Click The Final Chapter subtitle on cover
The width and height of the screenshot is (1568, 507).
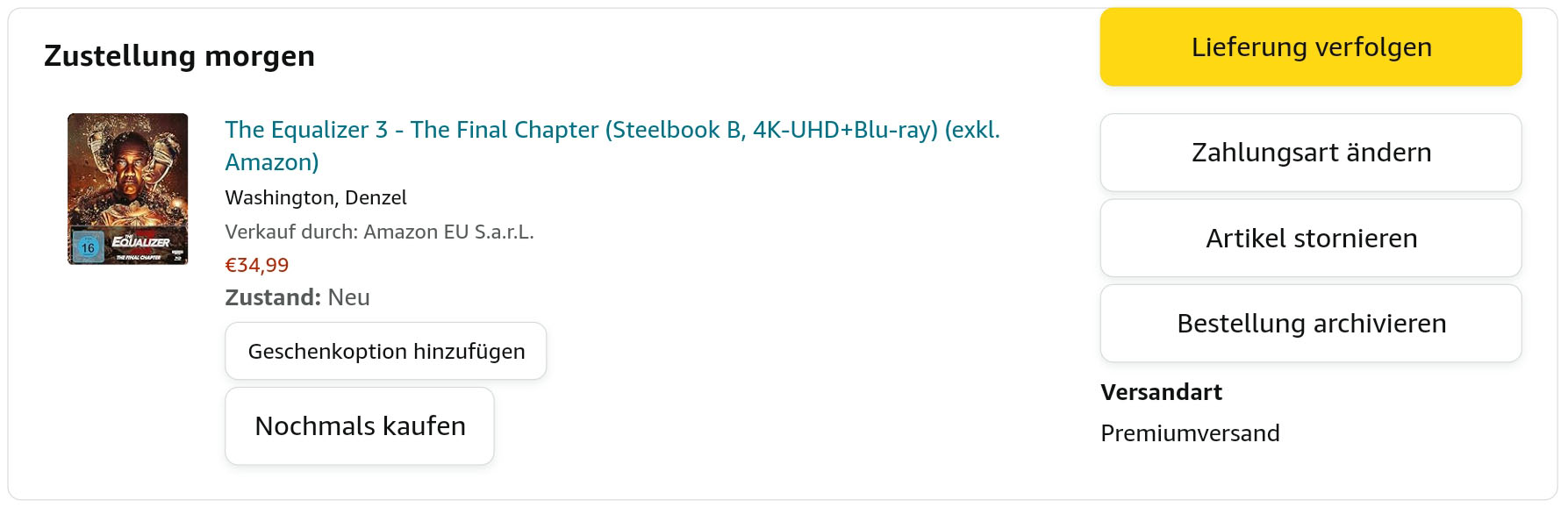pyautogui.click(x=139, y=257)
